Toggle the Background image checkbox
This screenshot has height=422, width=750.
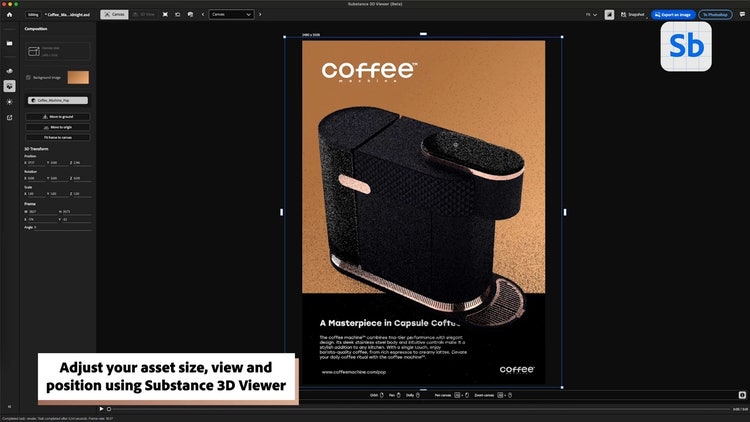(x=28, y=78)
